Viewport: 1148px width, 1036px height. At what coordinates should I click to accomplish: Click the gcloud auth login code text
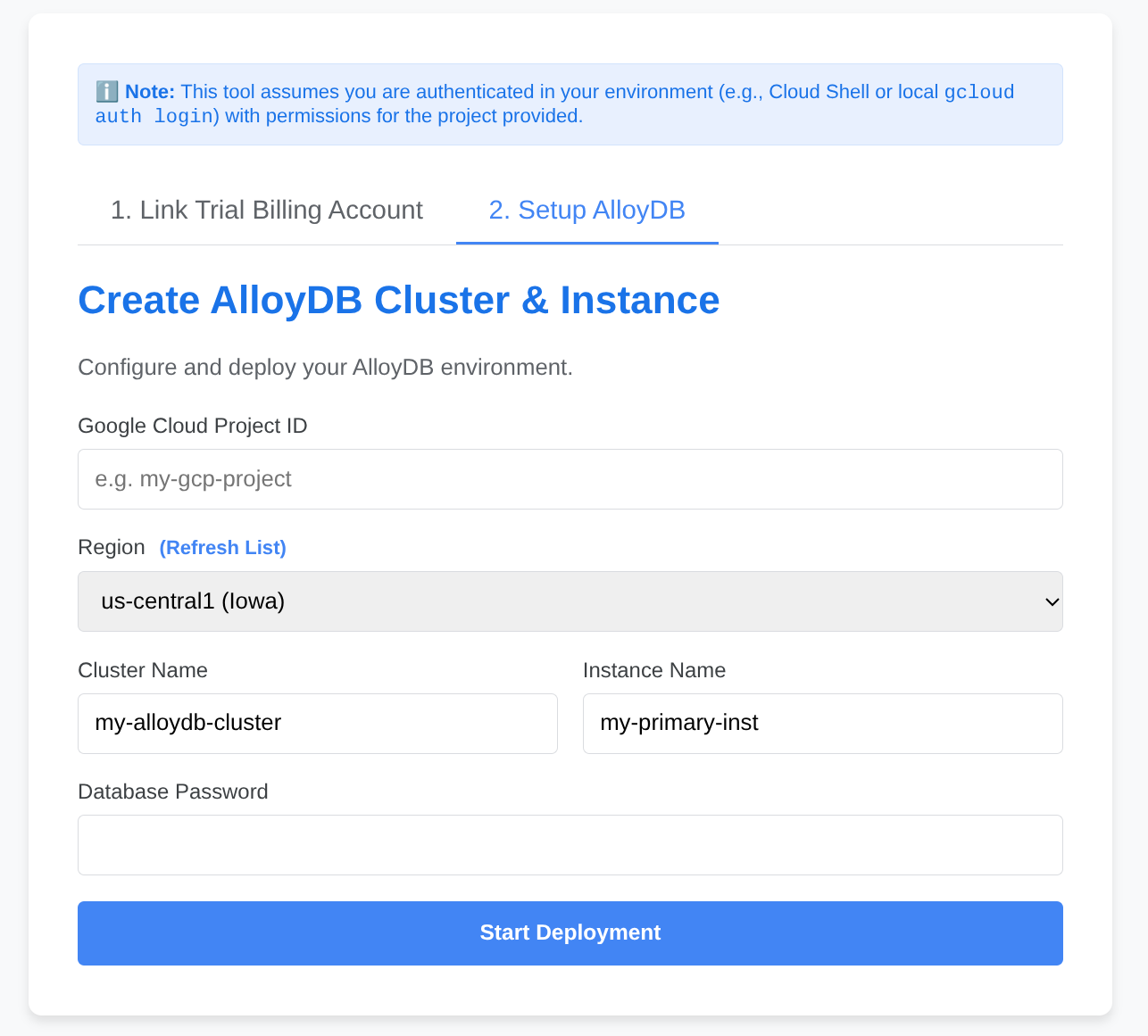tap(155, 116)
